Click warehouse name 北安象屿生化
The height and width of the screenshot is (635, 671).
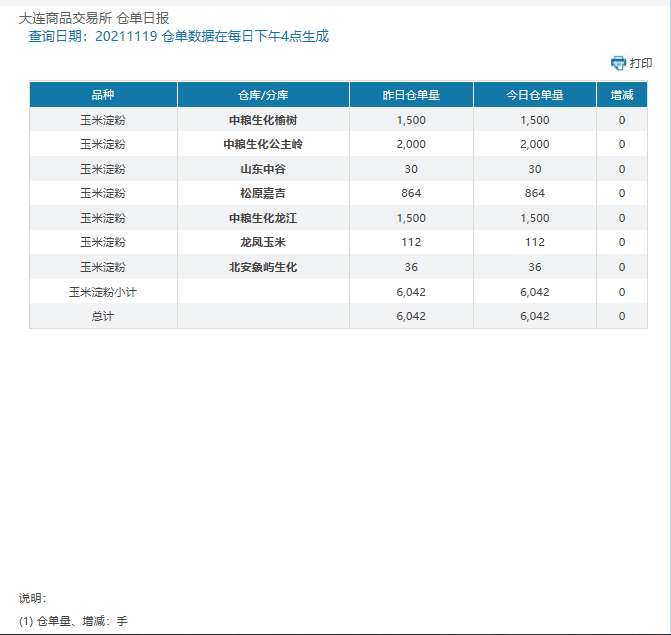(x=263, y=267)
